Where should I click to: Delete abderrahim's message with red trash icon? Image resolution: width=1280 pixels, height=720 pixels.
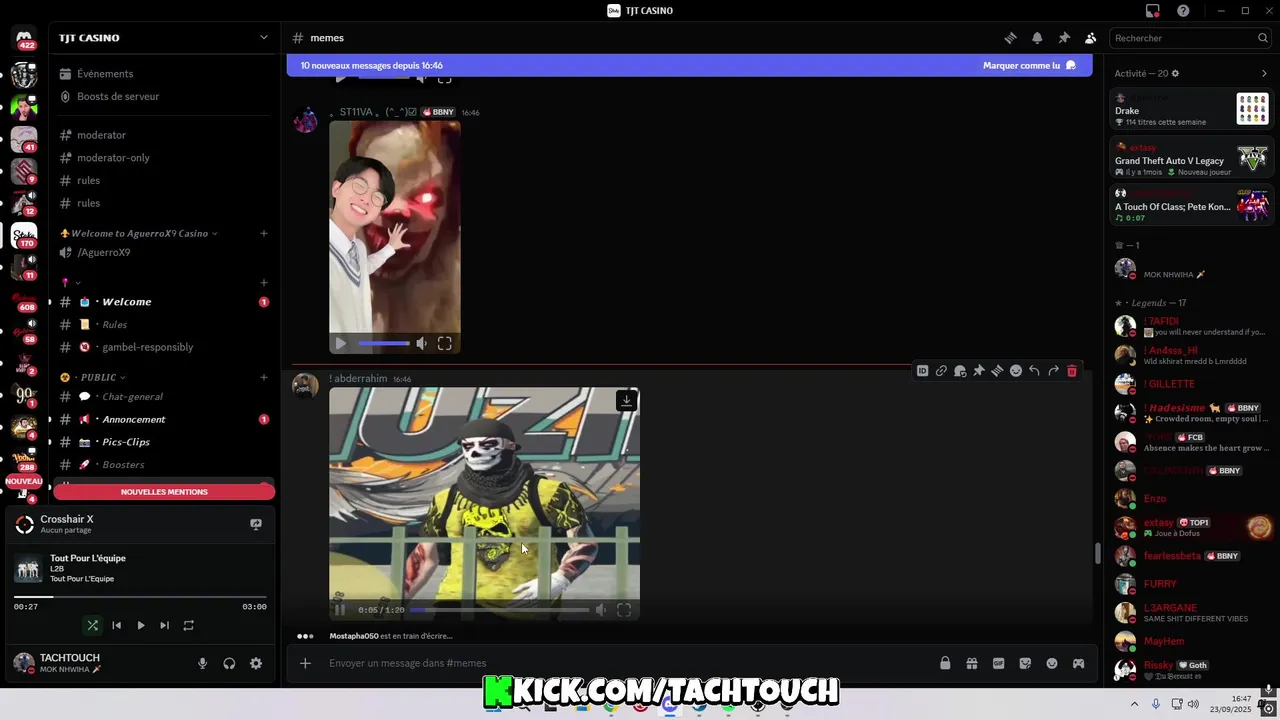click(x=1072, y=371)
